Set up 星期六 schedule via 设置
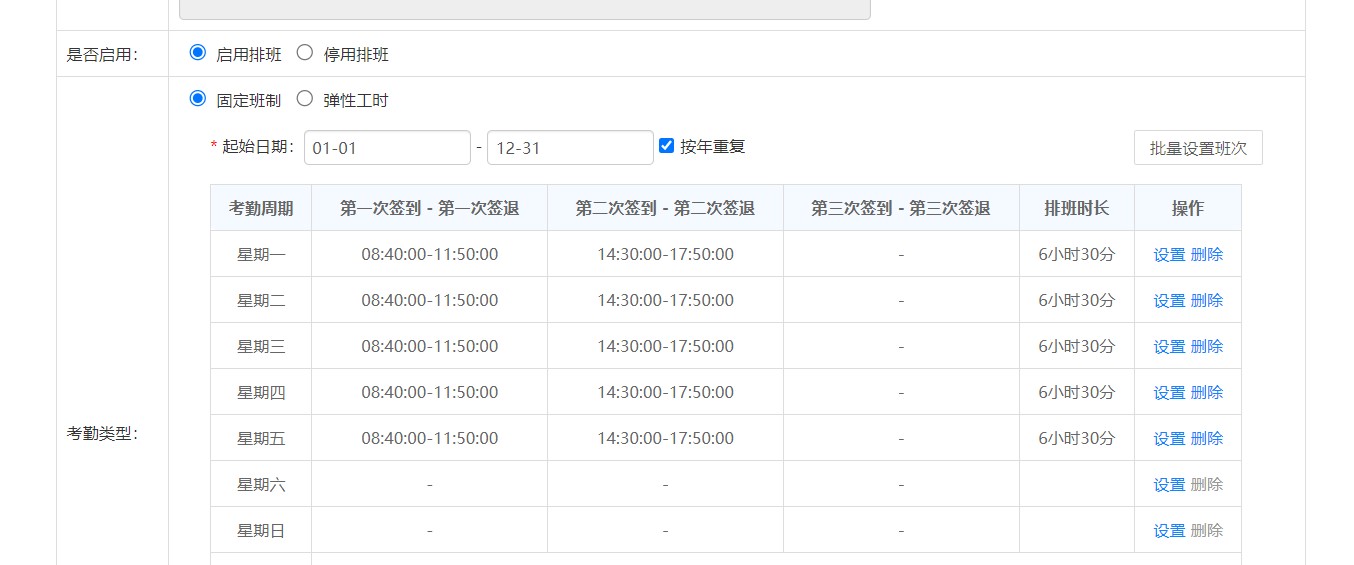Viewport: 1354px width, 565px height. (x=1169, y=485)
